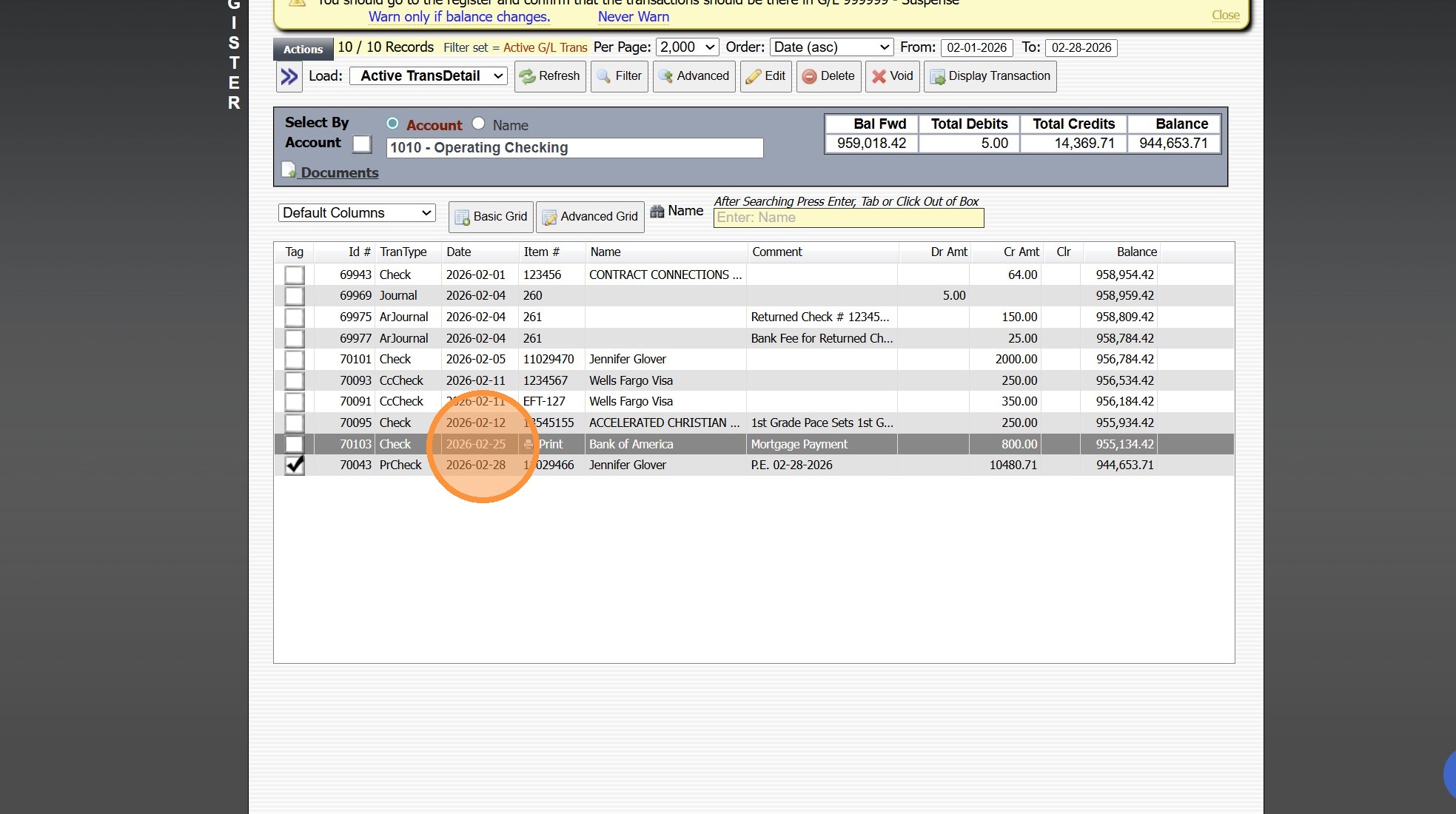Select the Name radio button
This screenshot has width=1456, height=814.
479,124
